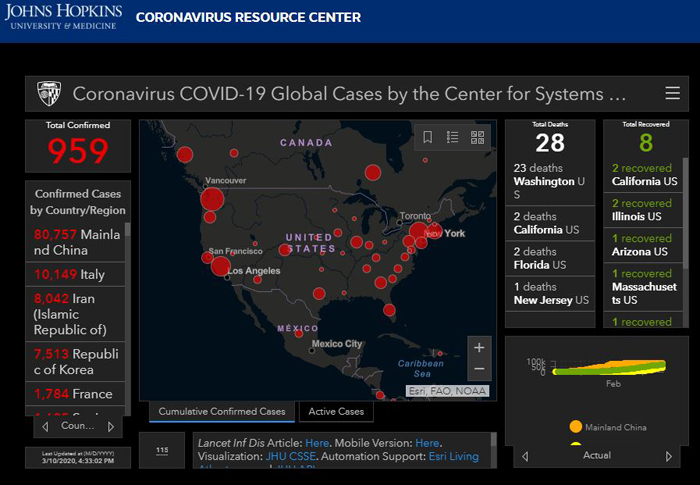The width and height of the screenshot is (700, 485).
Task: Open the Lancet article Here link
Action: (x=317, y=443)
